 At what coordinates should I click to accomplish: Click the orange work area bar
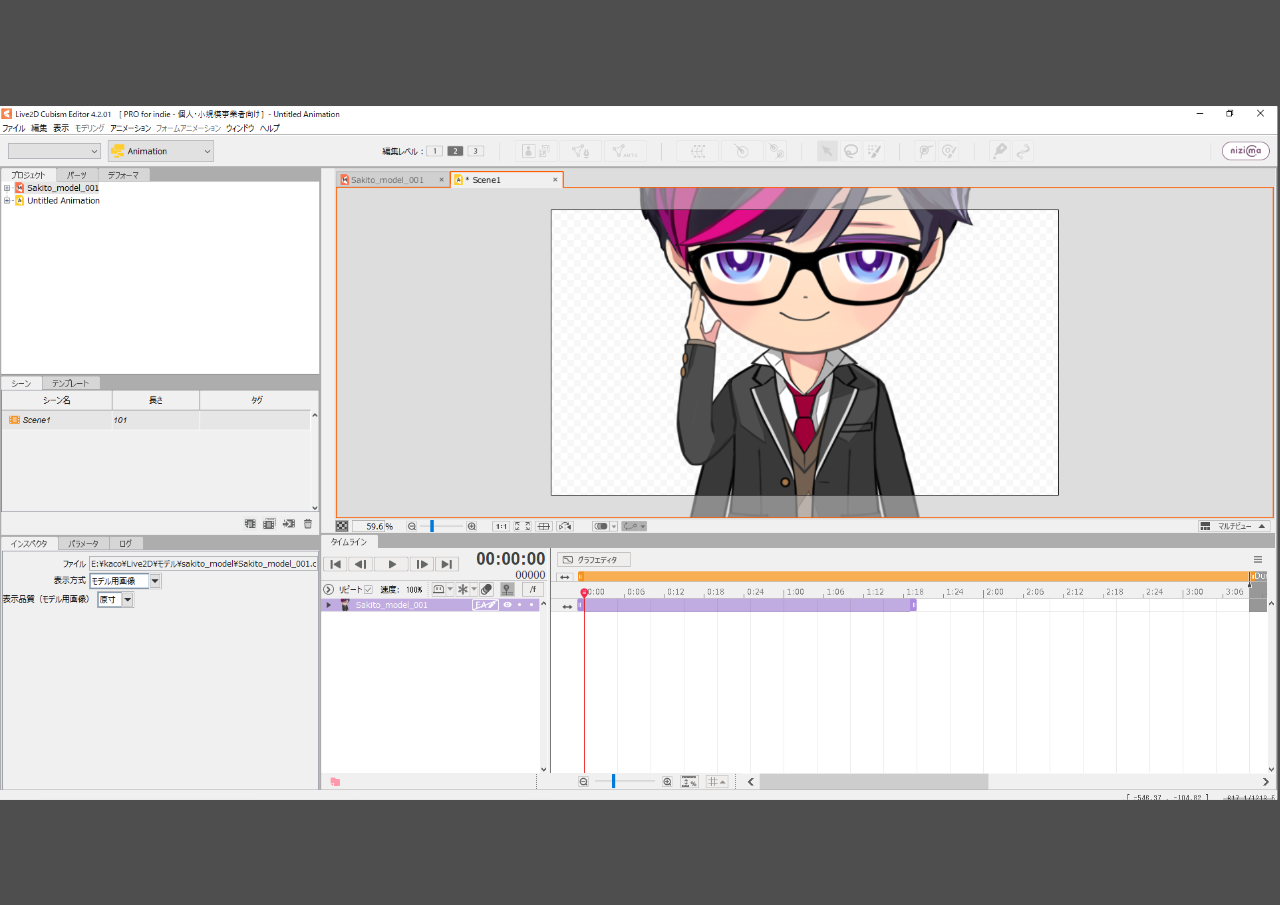[914, 577]
